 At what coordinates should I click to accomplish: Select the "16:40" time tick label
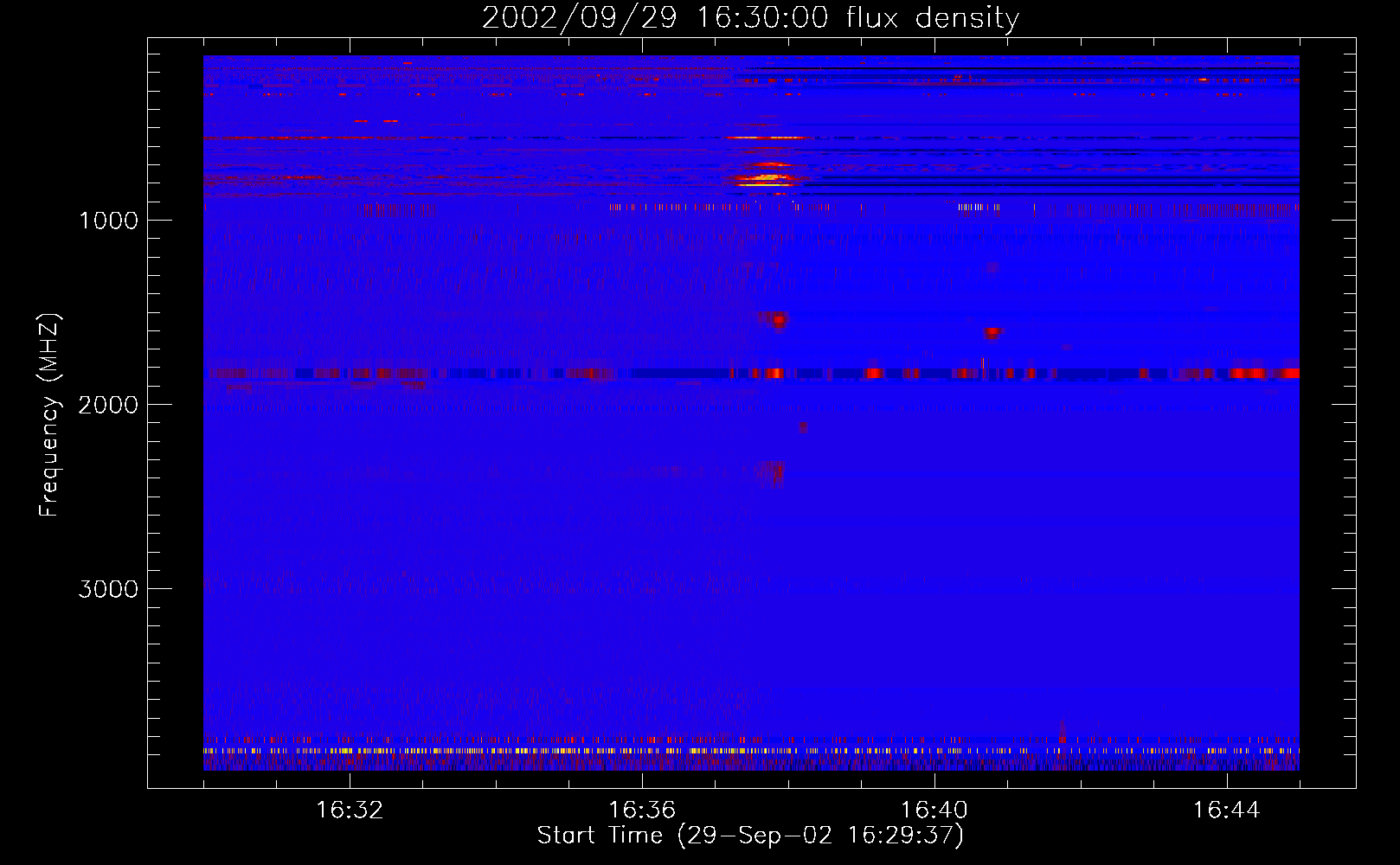pyautogui.click(x=934, y=811)
